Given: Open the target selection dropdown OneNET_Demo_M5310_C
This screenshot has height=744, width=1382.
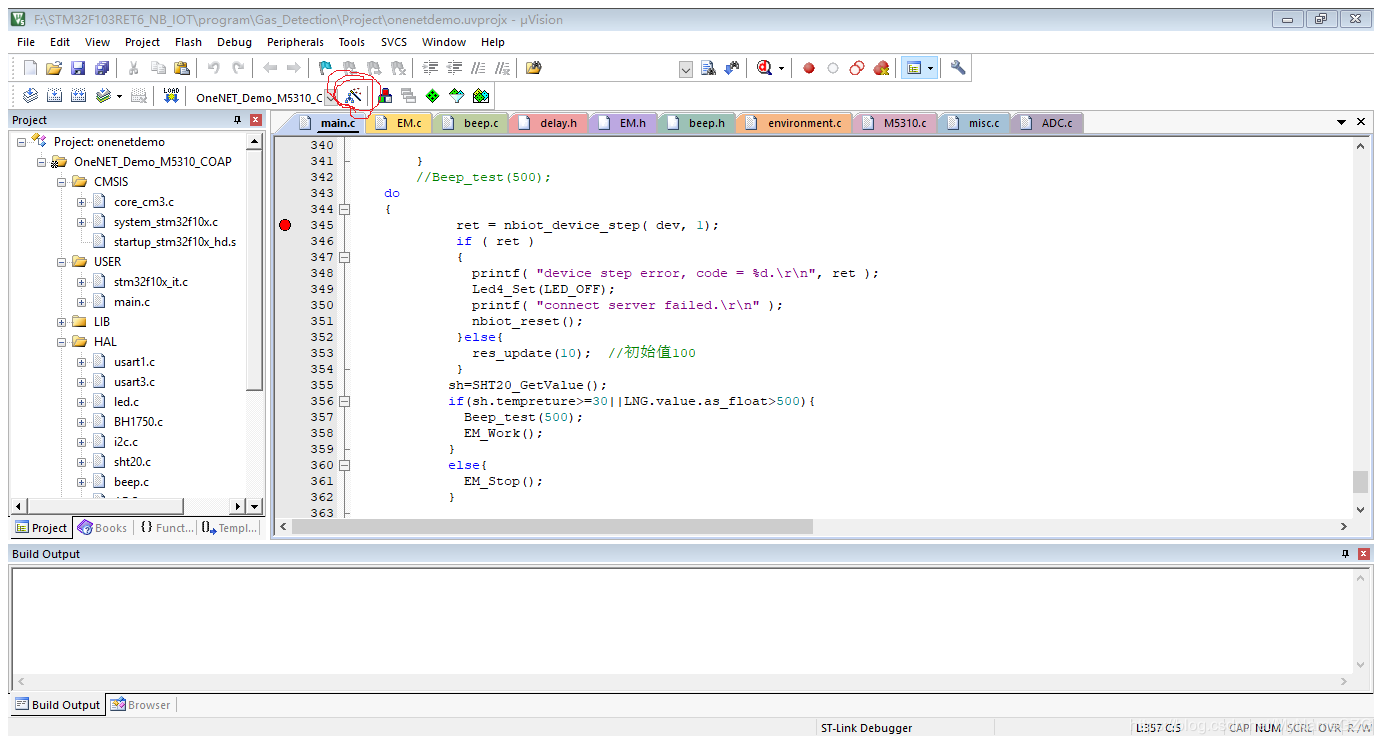Looking at the screenshot, I should point(331,97).
